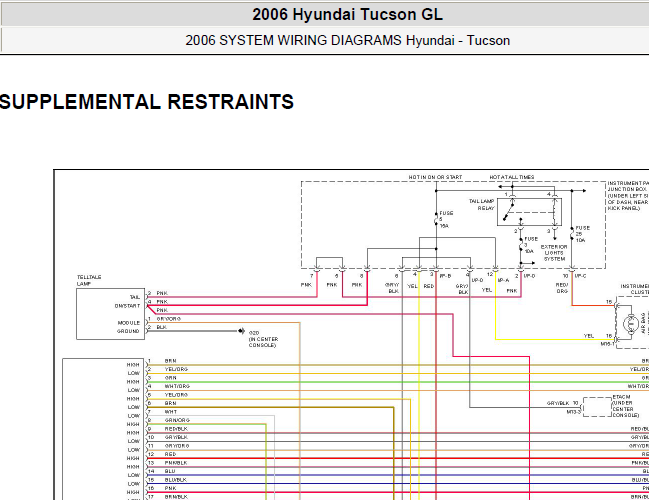Click the "12 RED" wire row label
Screen dimensions: 649x500
[x=162, y=454]
